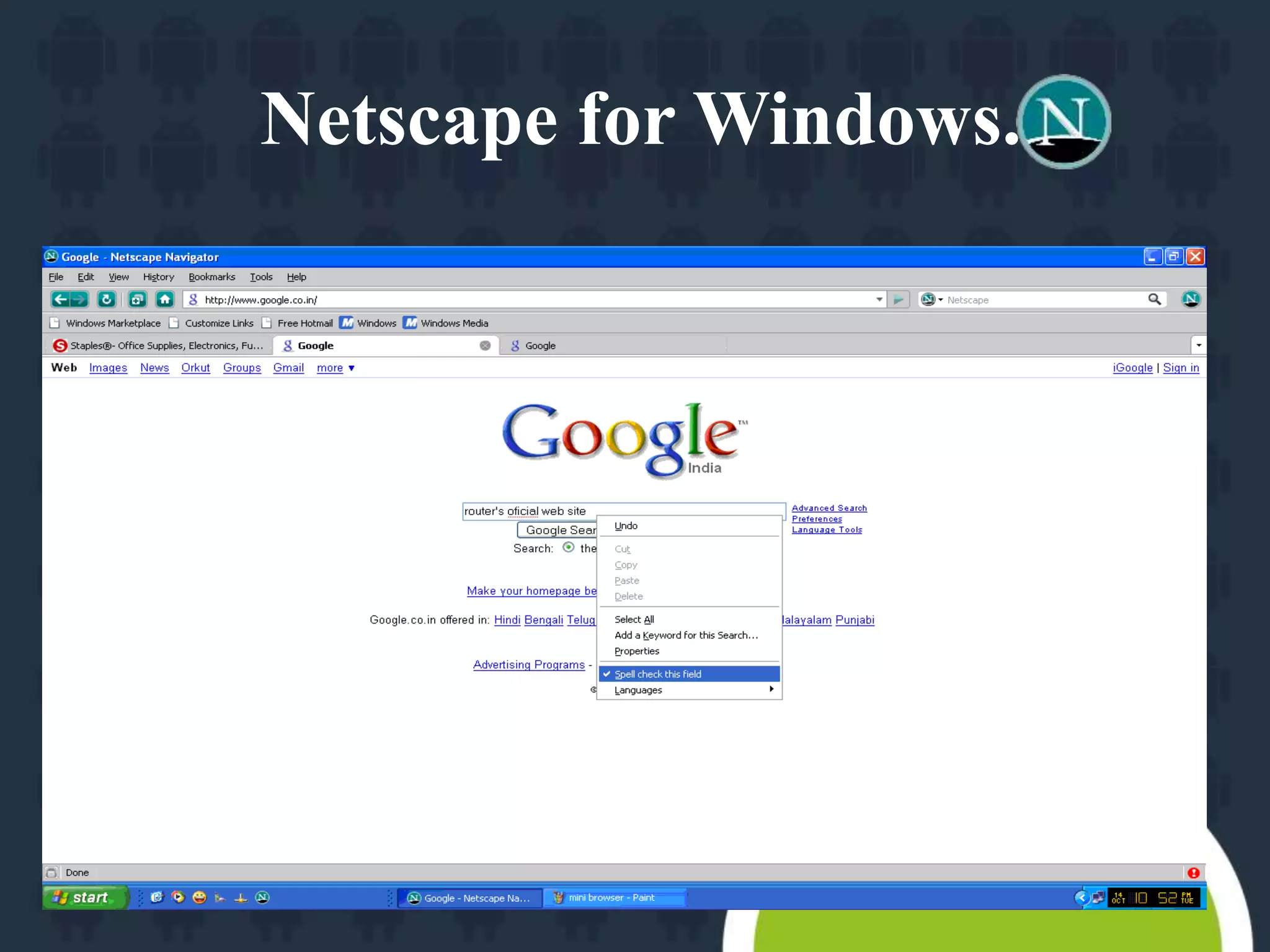Open the Gmail link
1270x952 pixels.
coord(288,368)
